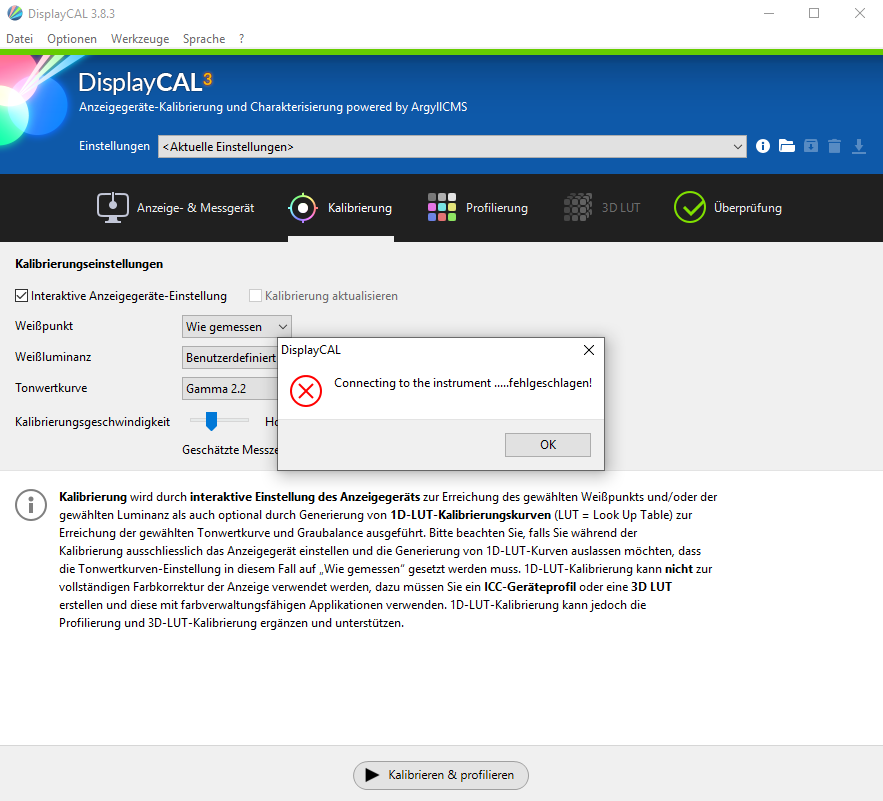This screenshot has height=801, width=883.
Task: Click the settings info icon
Action: pyautogui.click(x=762, y=146)
